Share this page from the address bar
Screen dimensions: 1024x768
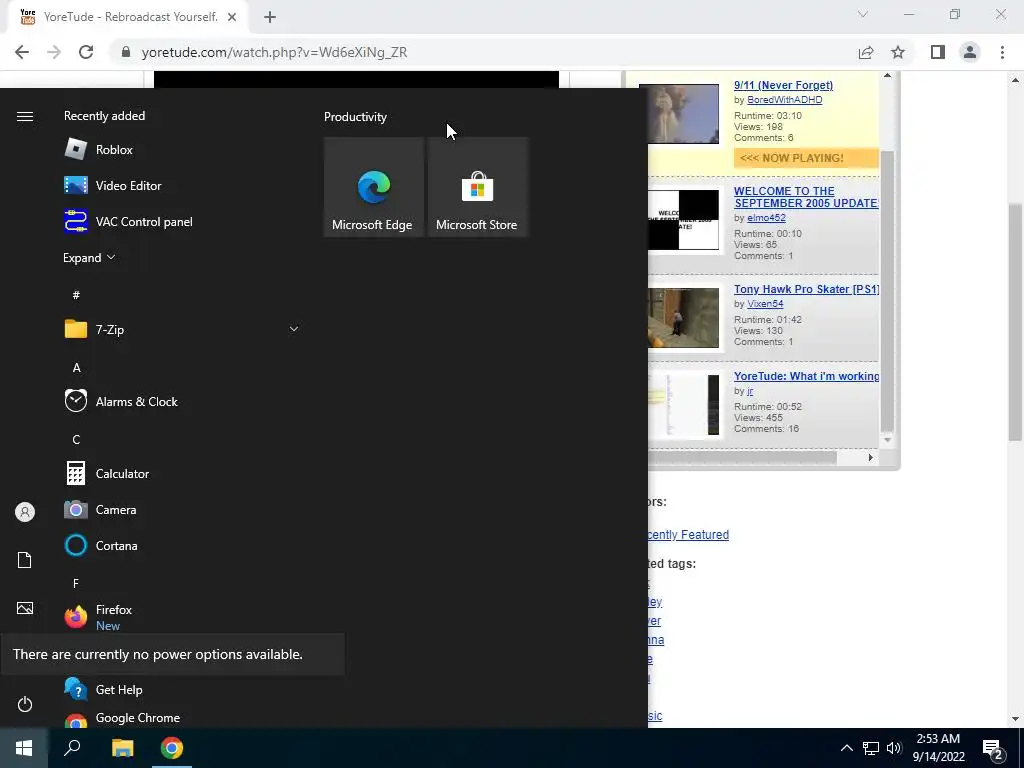click(x=866, y=52)
